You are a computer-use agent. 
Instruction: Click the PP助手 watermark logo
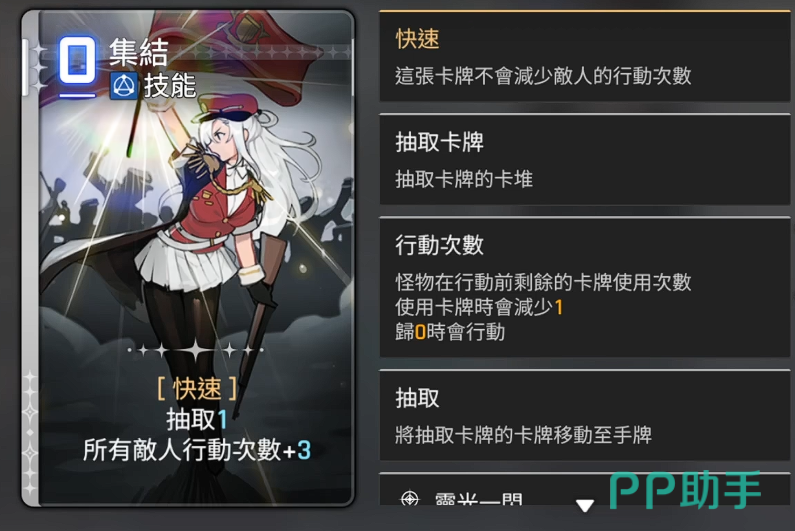[x=685, y=489]
